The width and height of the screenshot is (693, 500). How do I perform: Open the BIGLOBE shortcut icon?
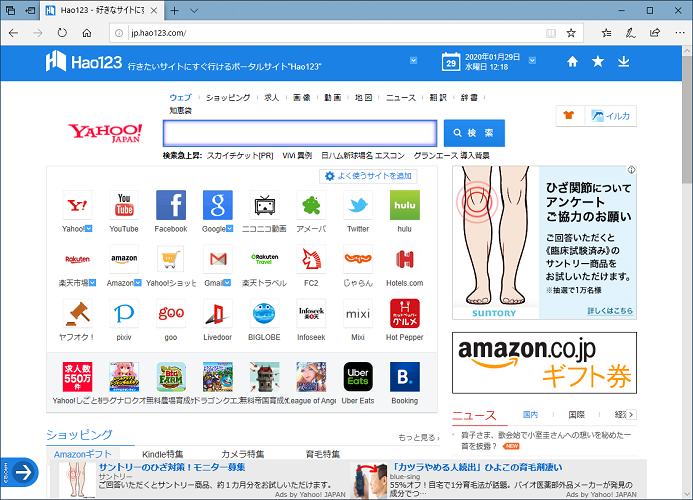pos(265,313)
